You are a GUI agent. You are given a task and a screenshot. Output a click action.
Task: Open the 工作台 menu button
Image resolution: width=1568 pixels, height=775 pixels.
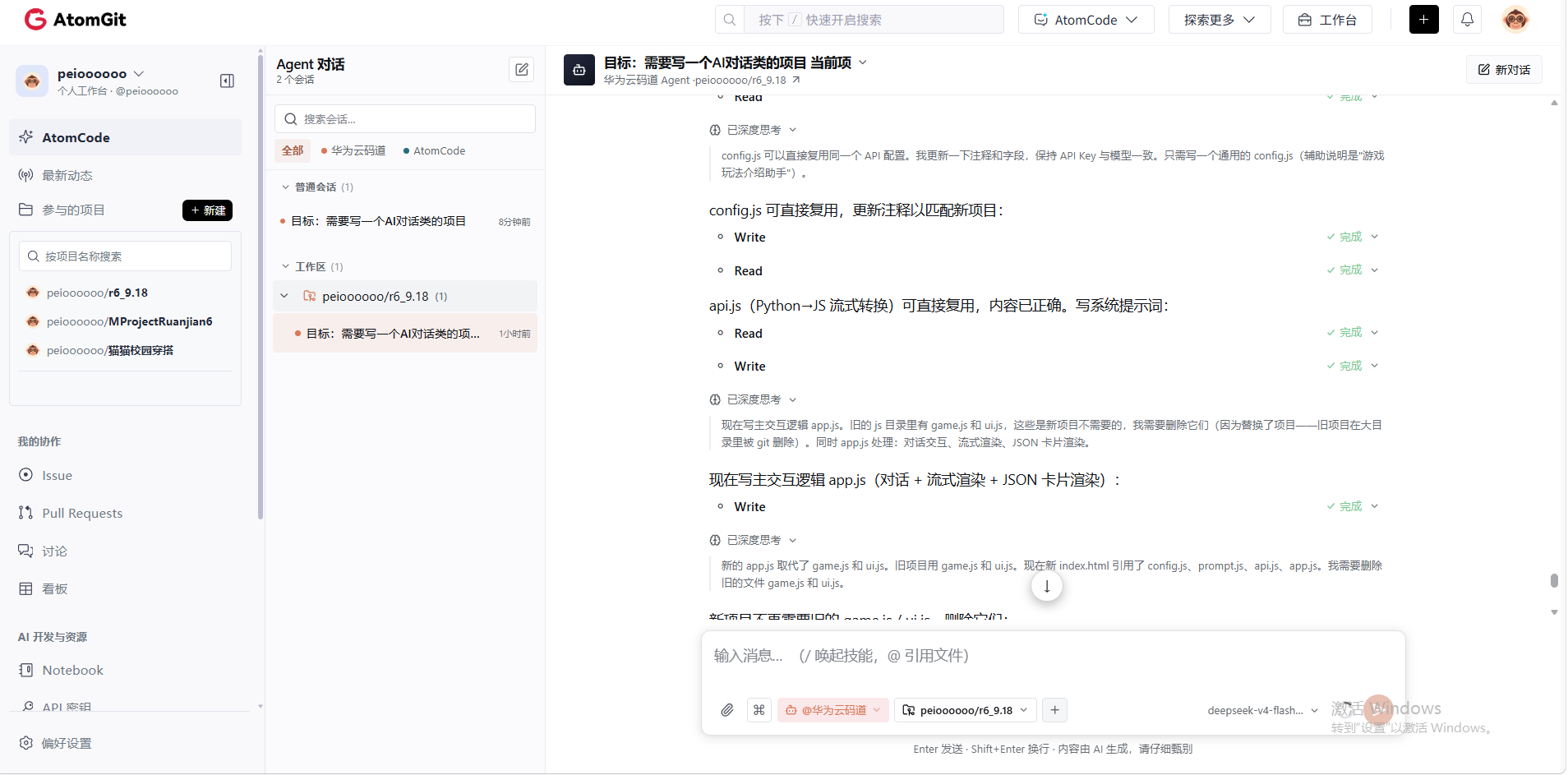click(x=1327, y=20)
